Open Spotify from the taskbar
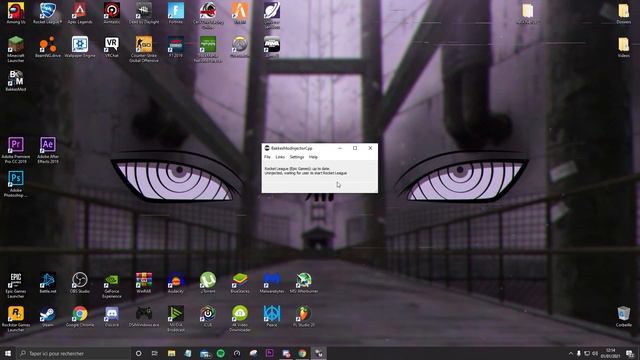Screen dimensions: 640x360 click(x=221, y=353)
